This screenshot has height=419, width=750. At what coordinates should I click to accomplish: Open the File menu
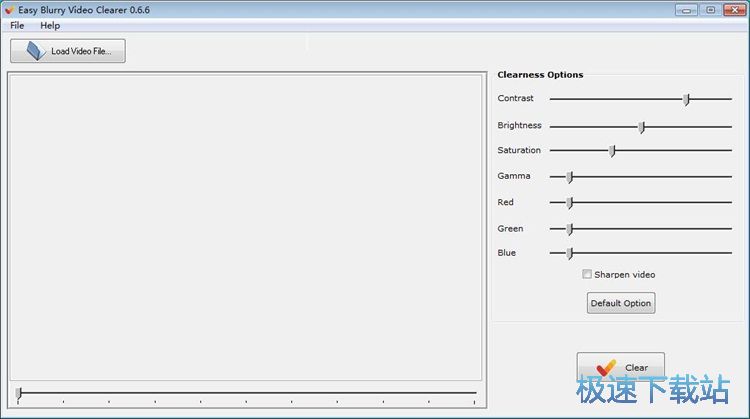tap(17, 25)
